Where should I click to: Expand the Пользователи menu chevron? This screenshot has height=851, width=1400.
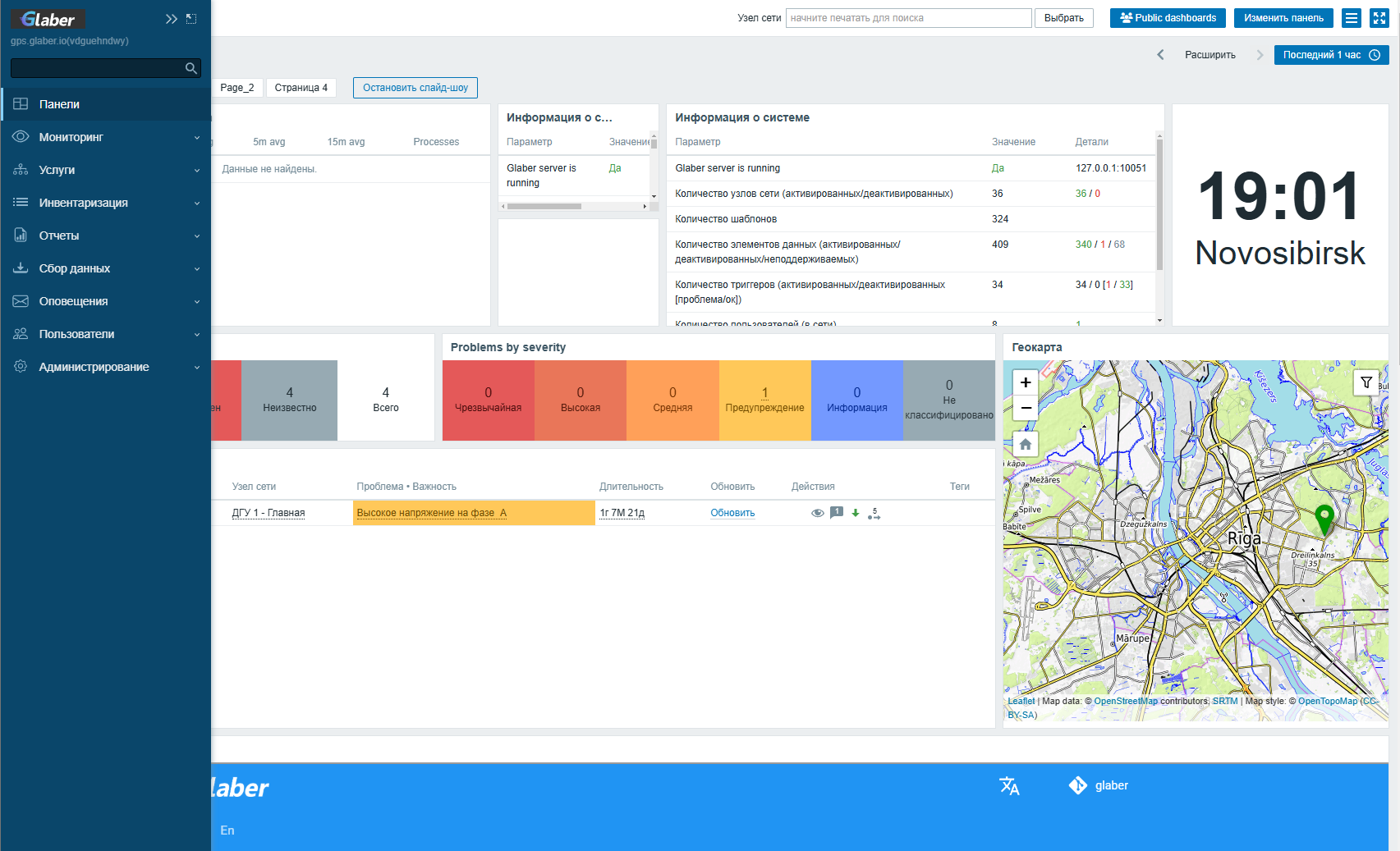tap(197, 335)
